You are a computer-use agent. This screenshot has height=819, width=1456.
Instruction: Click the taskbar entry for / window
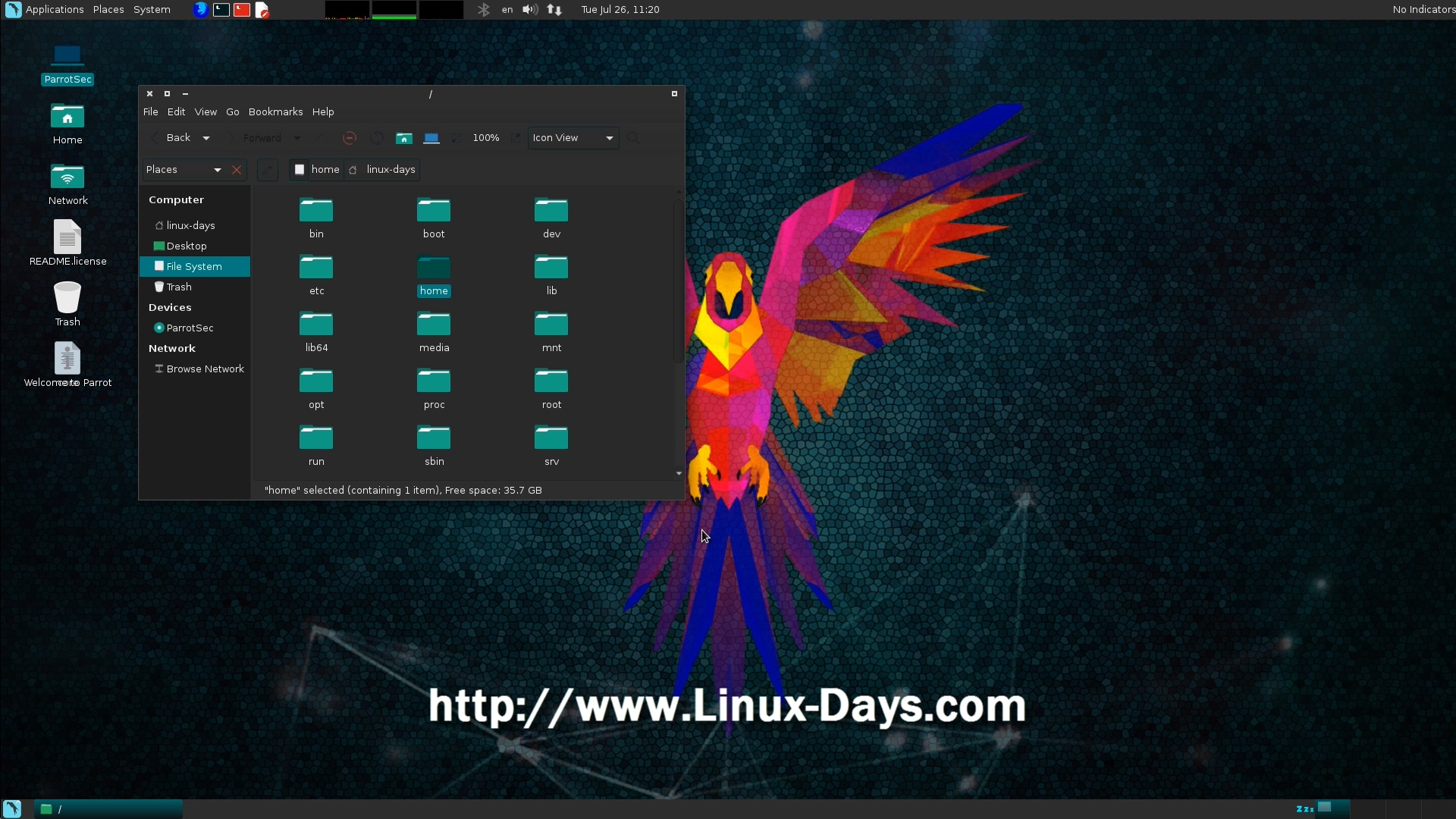pyautogui.click(x=108, y=809)
